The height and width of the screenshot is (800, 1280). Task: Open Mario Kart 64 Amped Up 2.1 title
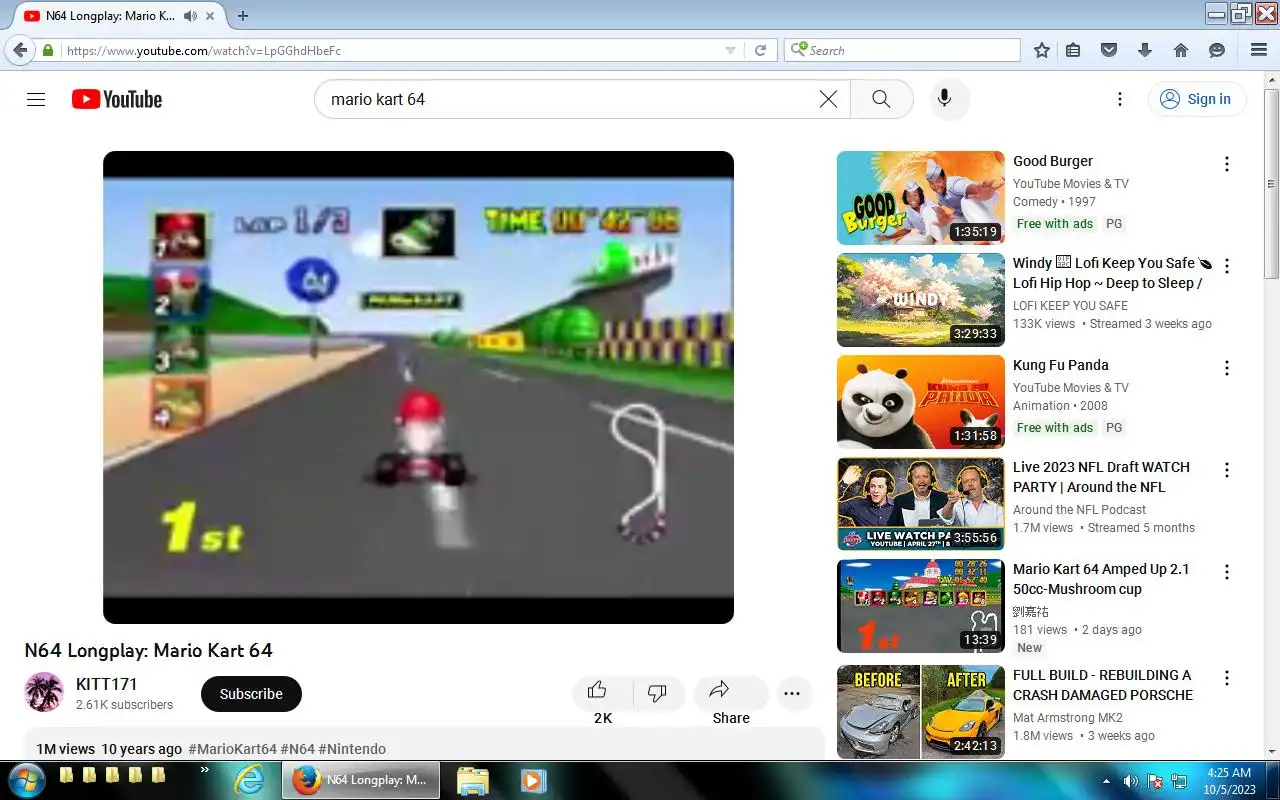pyautogui.click(x=1101, y=579)
